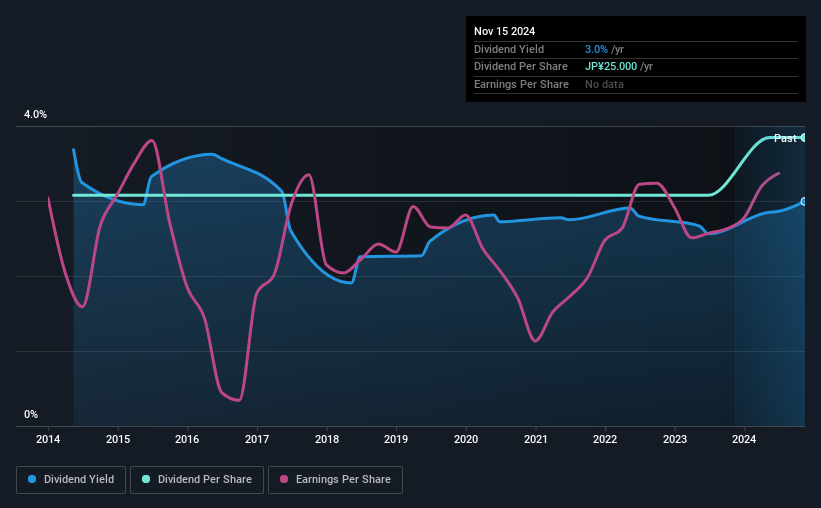Click the teal Dividend Per Share legend dot
Image resolution: width=821 pixels, height=508 pixels.
coord(146,479)
